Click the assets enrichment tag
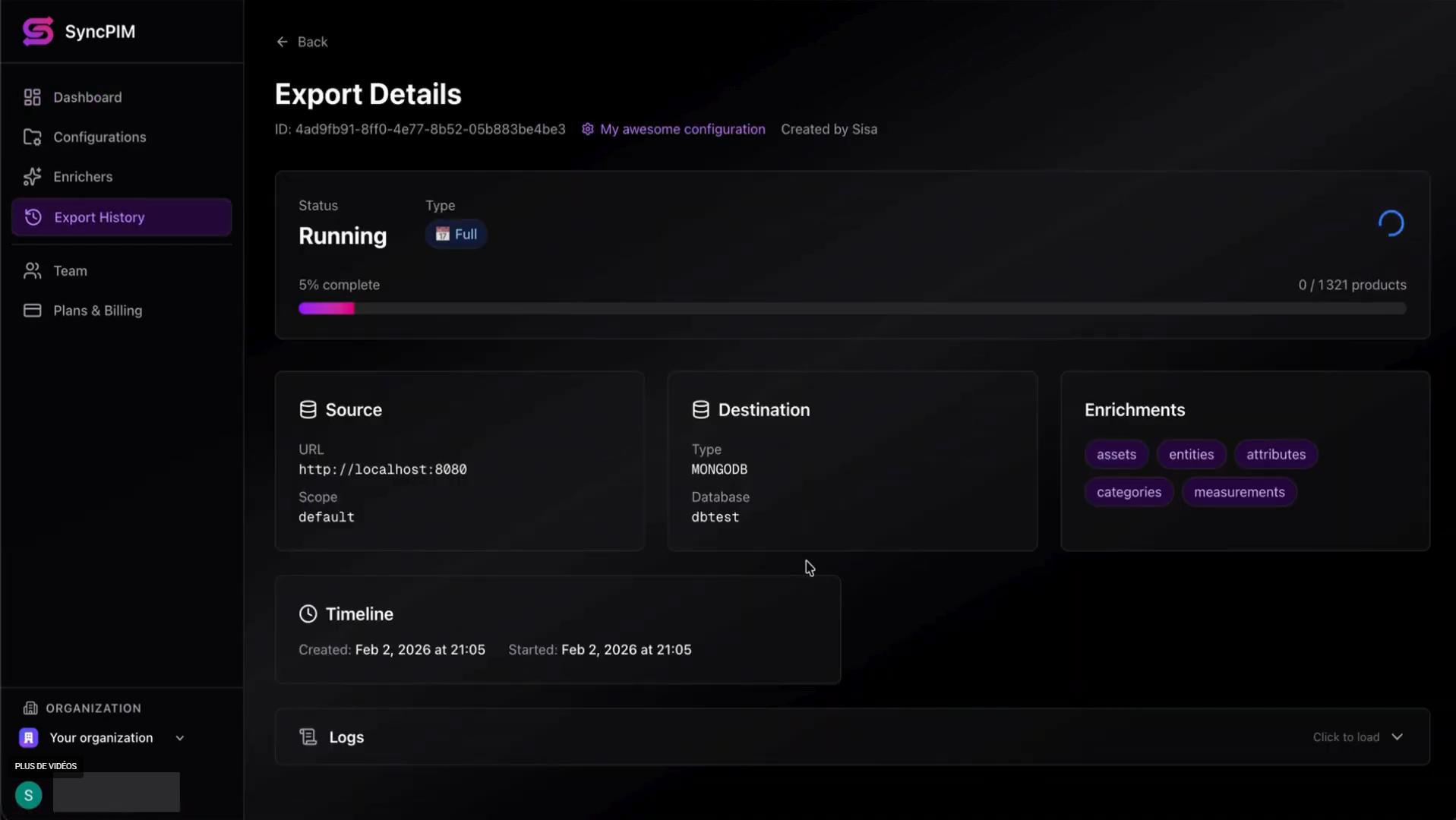The height and width of the screenshot is (820, 1456). (1116, 455)
